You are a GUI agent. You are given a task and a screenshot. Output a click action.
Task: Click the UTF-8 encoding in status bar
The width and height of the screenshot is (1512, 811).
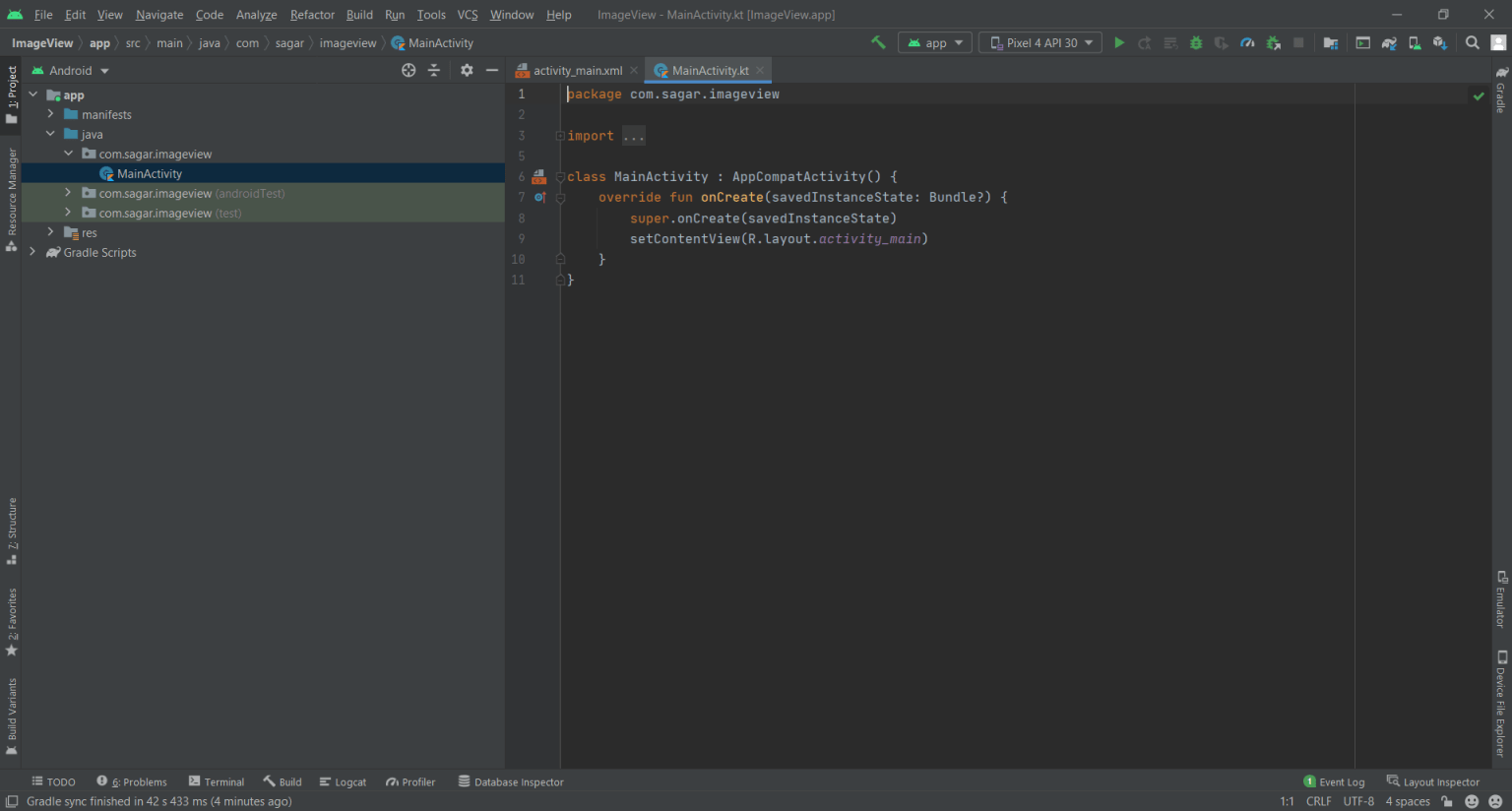(1358, 801)
